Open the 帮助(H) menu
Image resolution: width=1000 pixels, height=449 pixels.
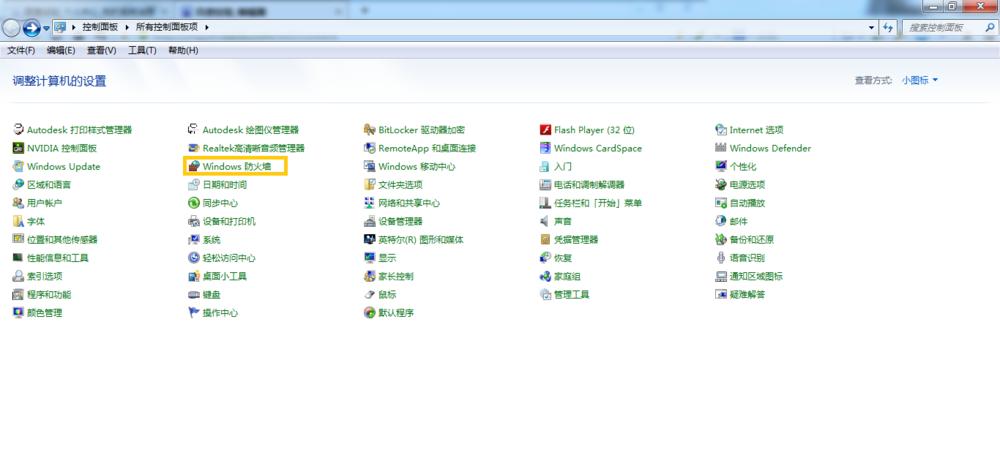point(183,50)
